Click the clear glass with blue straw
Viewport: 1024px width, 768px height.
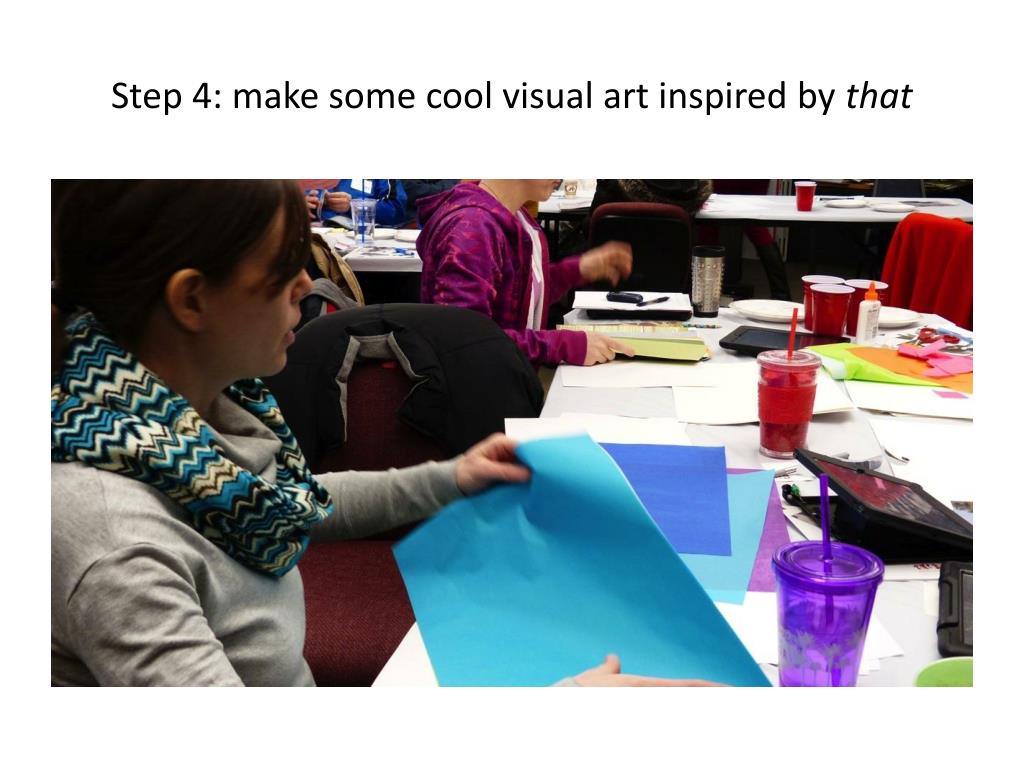coord(363,221)
